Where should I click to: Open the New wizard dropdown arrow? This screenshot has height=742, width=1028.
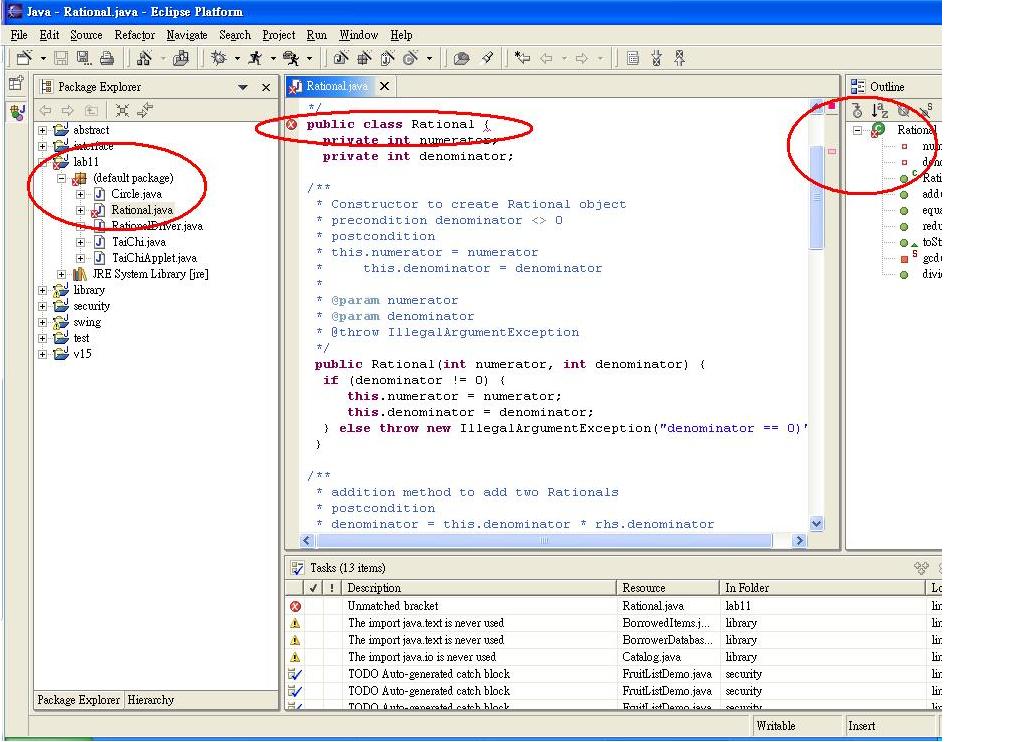point(43,59)
